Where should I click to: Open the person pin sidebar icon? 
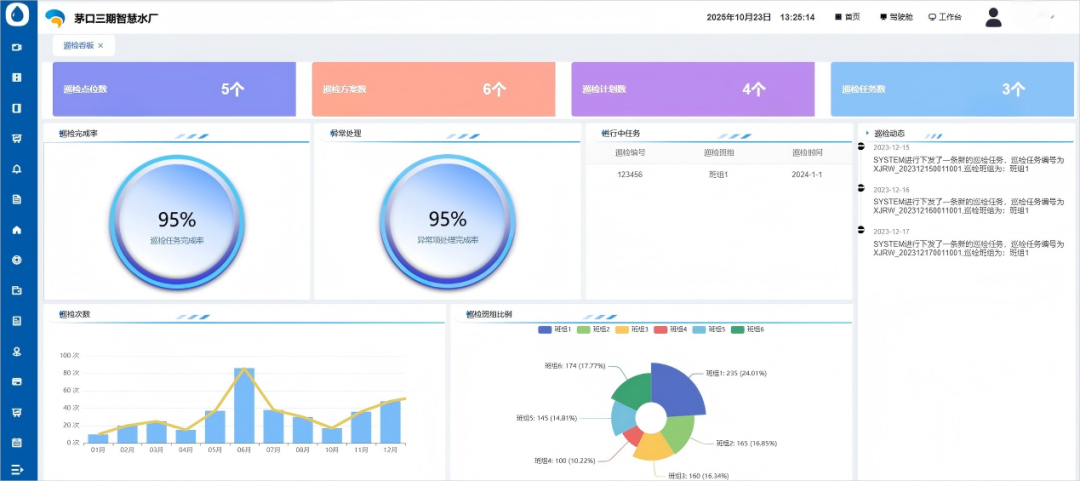point(17,351)
